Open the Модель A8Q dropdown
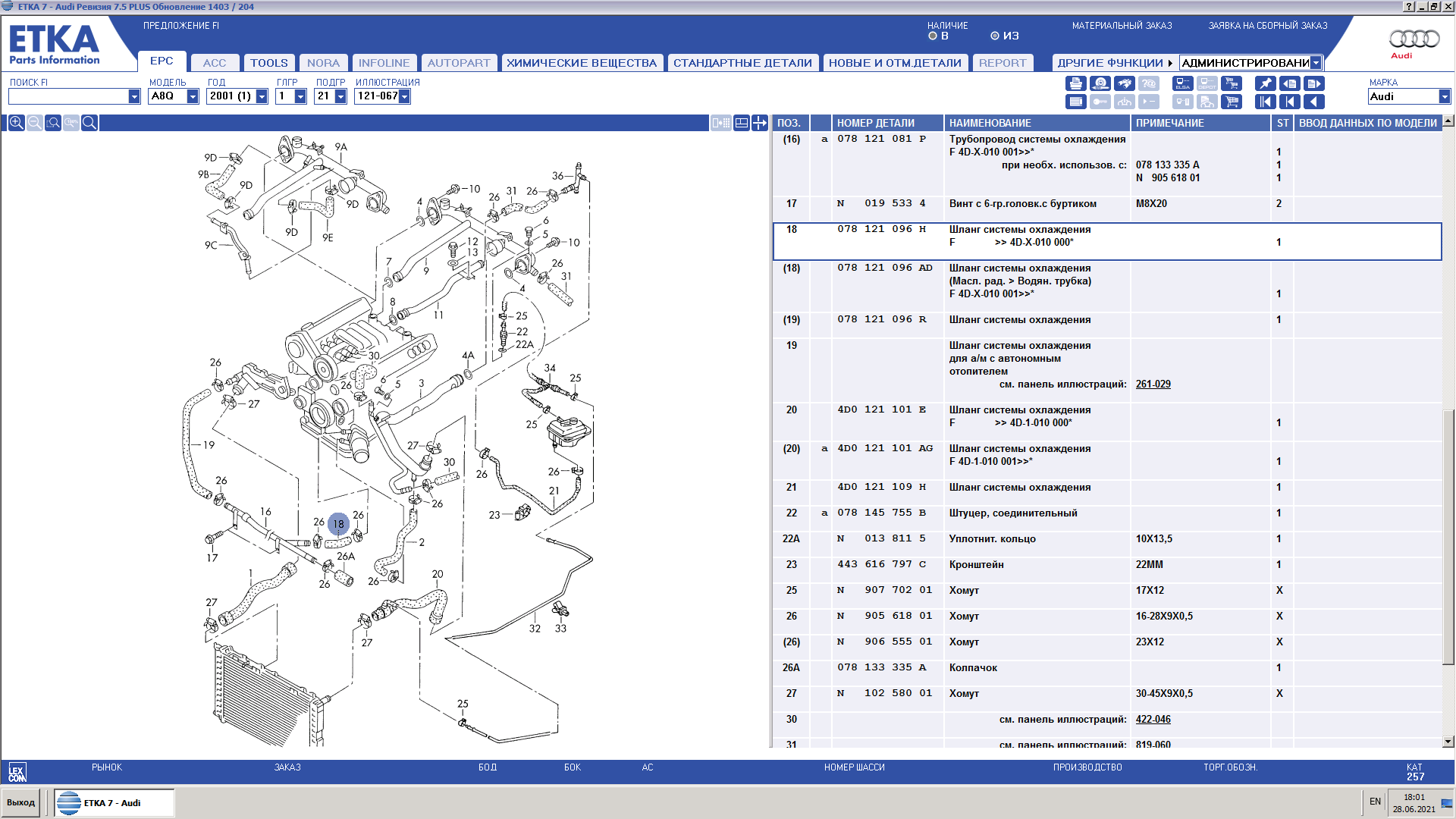1456x819 pixels. point(193,96)
